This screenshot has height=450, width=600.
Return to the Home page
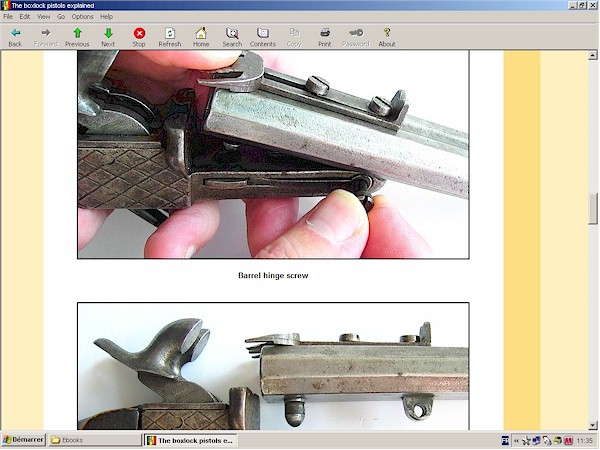(x=201, y=37)
